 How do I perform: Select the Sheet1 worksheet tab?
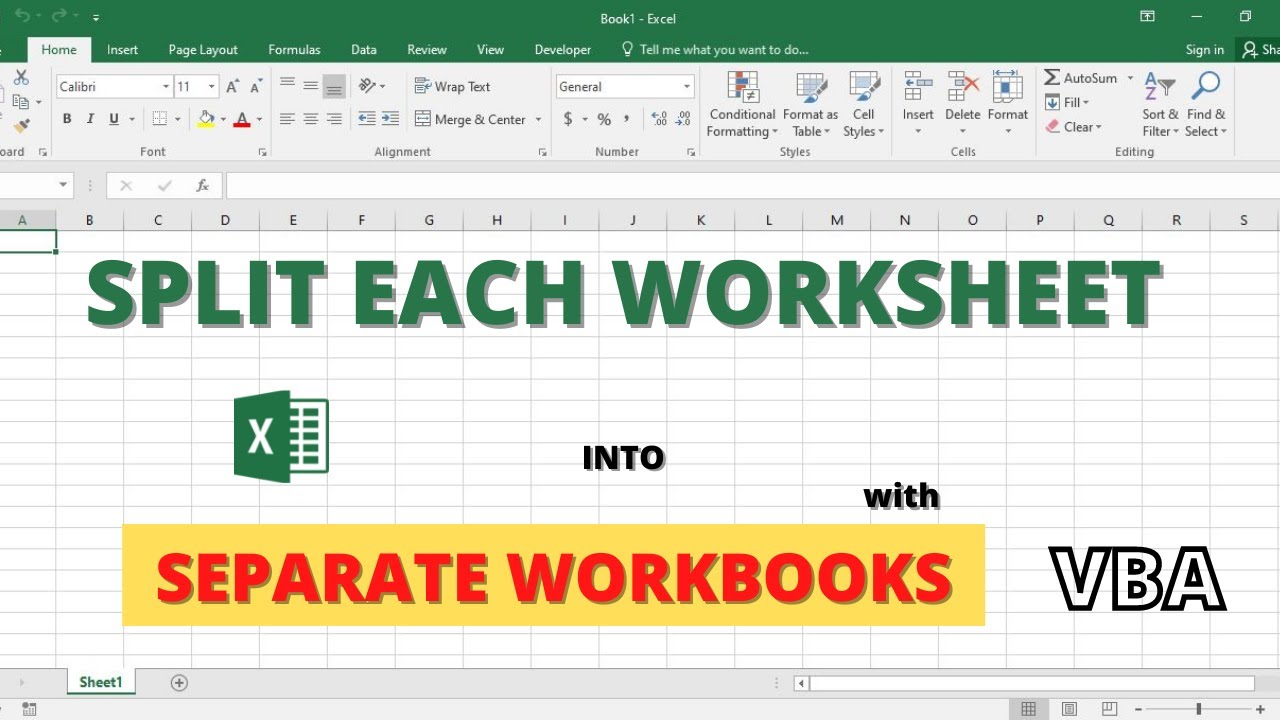pos(101,682)
